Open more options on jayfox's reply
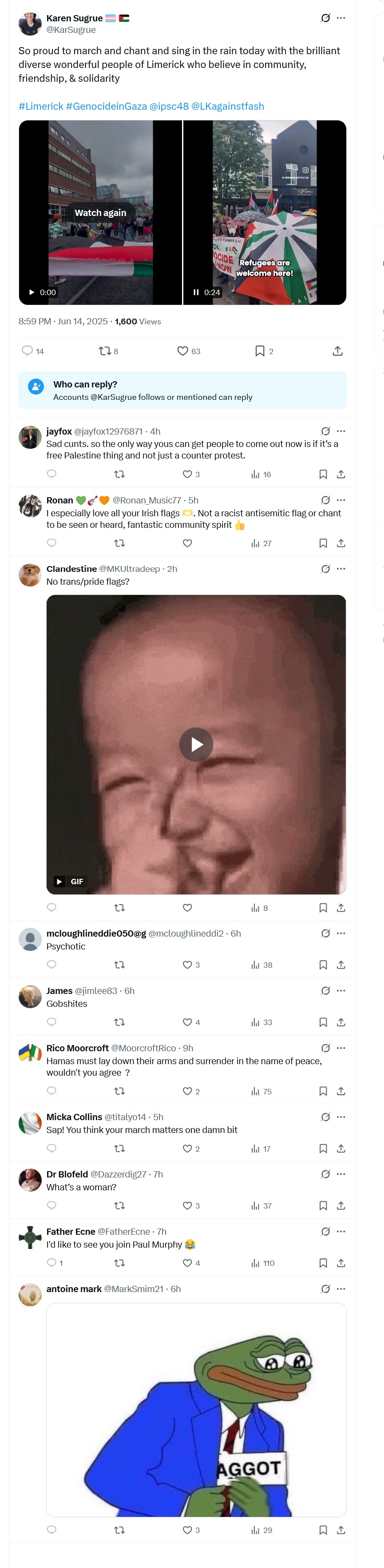The width and height of the screenshot is (384, 1568). tap(341, 431)
